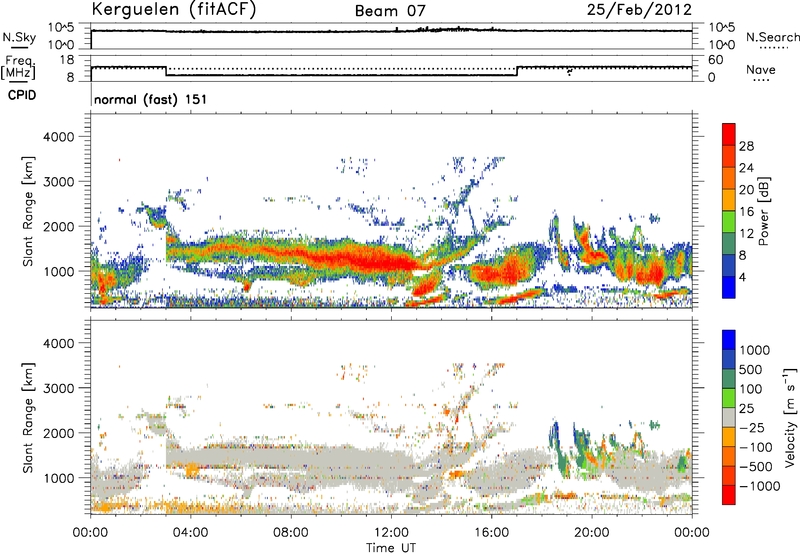This screenshot has width=800, height=554.
Task: Click the '4000' range tick on the power panel
Action: [58, 137]
